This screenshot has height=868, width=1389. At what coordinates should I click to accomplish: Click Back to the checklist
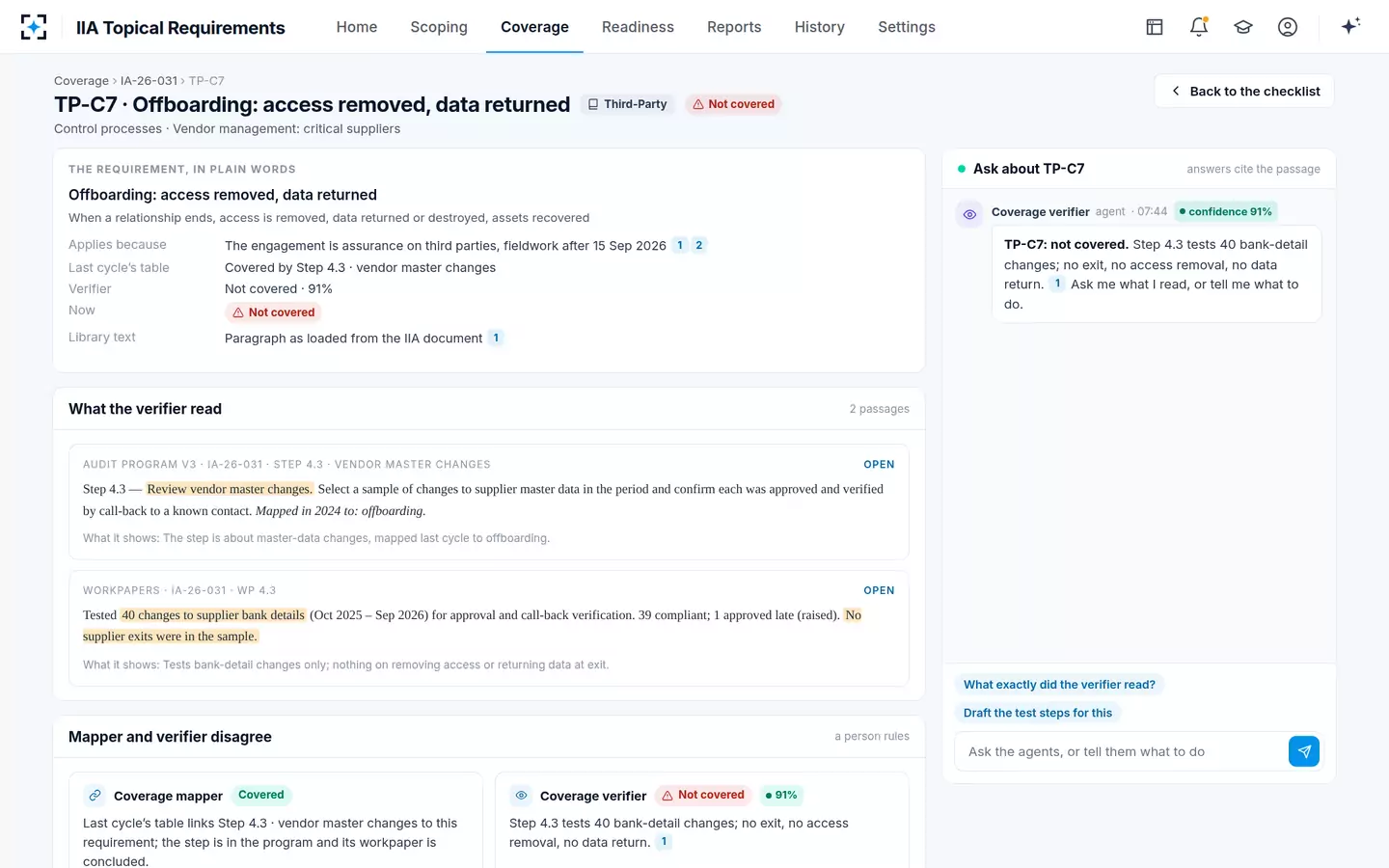[x=1244, y=91]
